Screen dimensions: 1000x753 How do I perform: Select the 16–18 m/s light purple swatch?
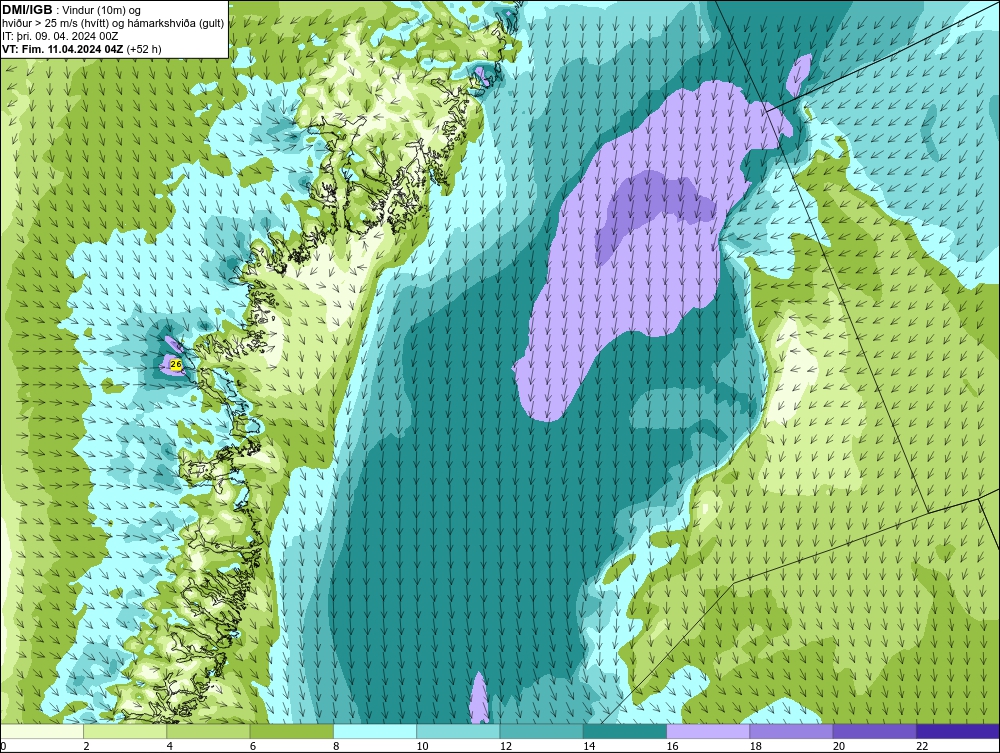708,731
